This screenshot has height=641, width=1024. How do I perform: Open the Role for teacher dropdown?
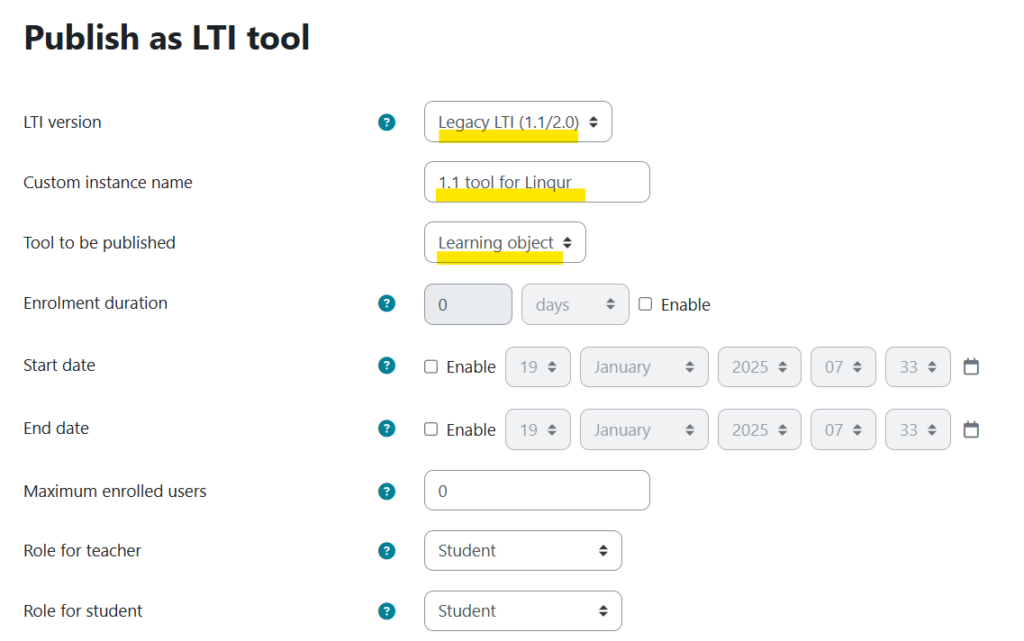tap(522, 551)
